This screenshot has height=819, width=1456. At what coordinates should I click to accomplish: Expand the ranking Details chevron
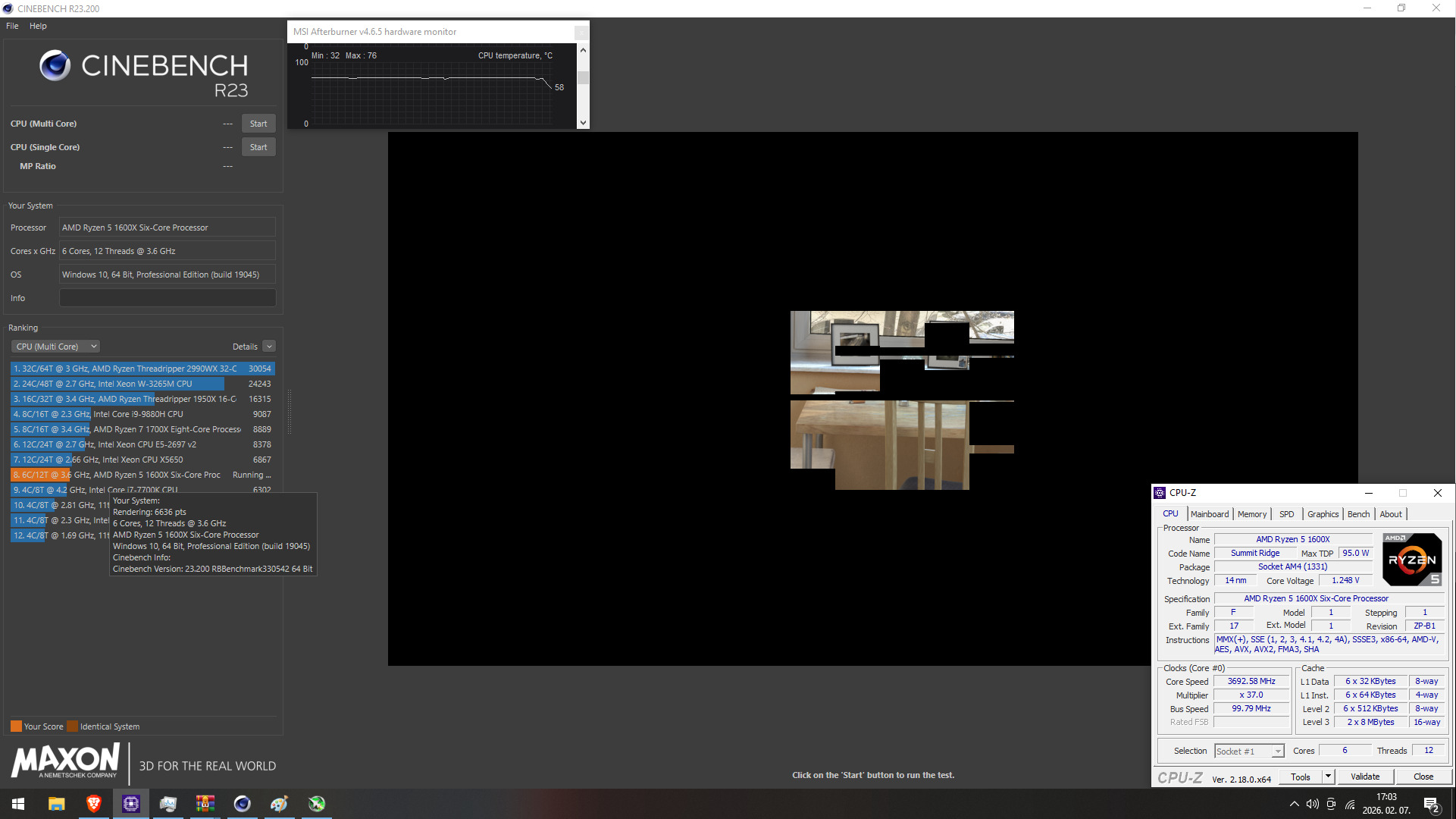[269, 347]
